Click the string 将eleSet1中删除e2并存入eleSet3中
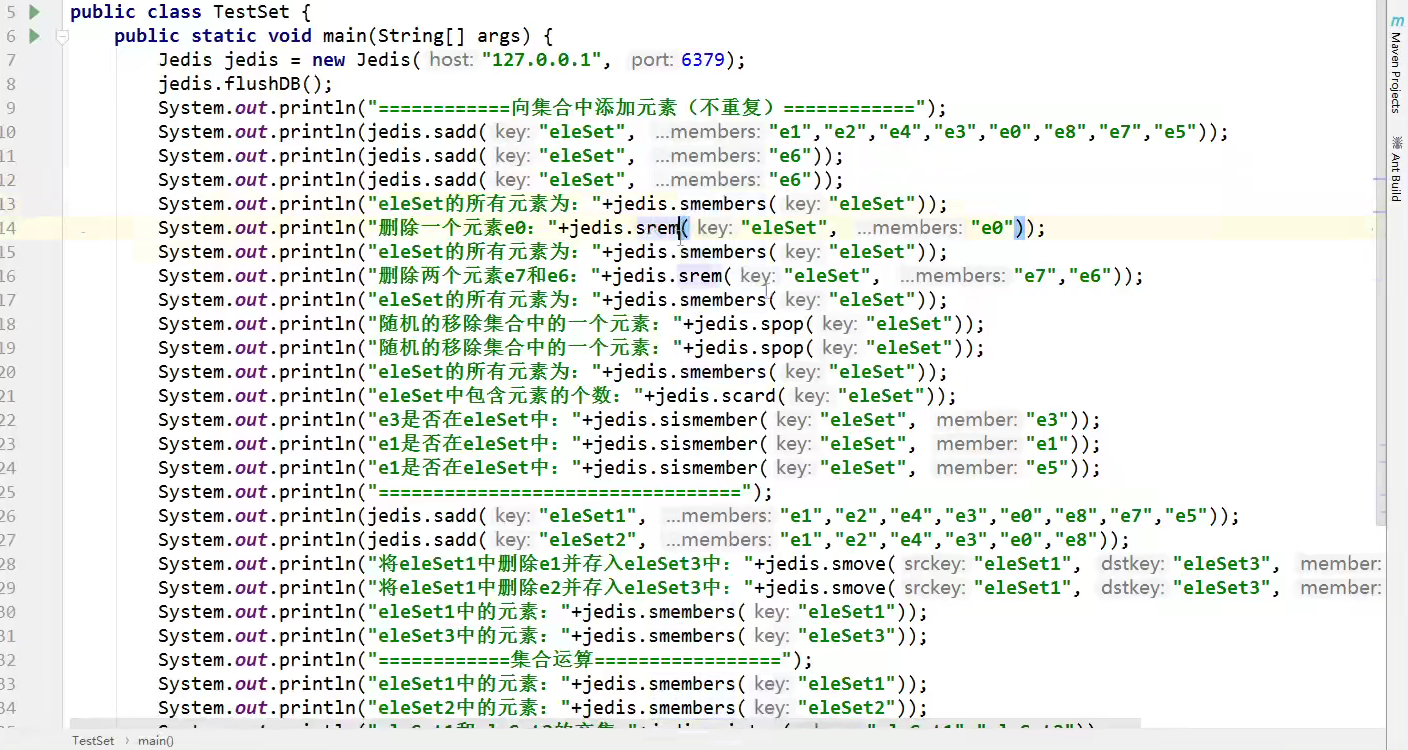 (x=560, y=588)
